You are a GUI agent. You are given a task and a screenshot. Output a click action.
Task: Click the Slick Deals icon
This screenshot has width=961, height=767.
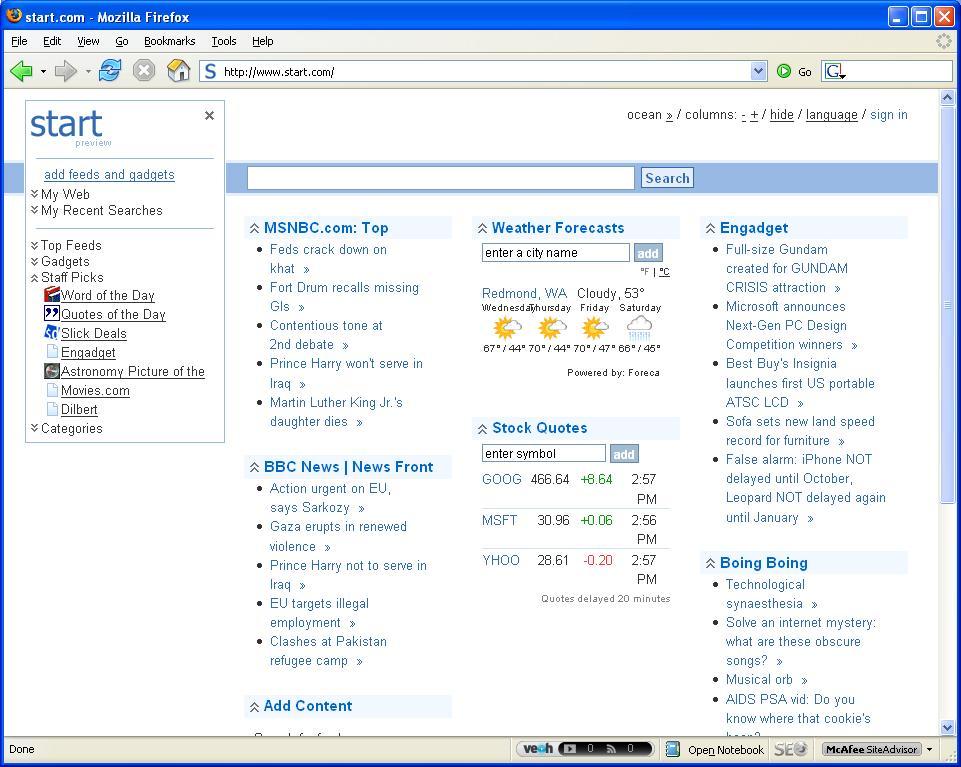[x=52, y=332]
